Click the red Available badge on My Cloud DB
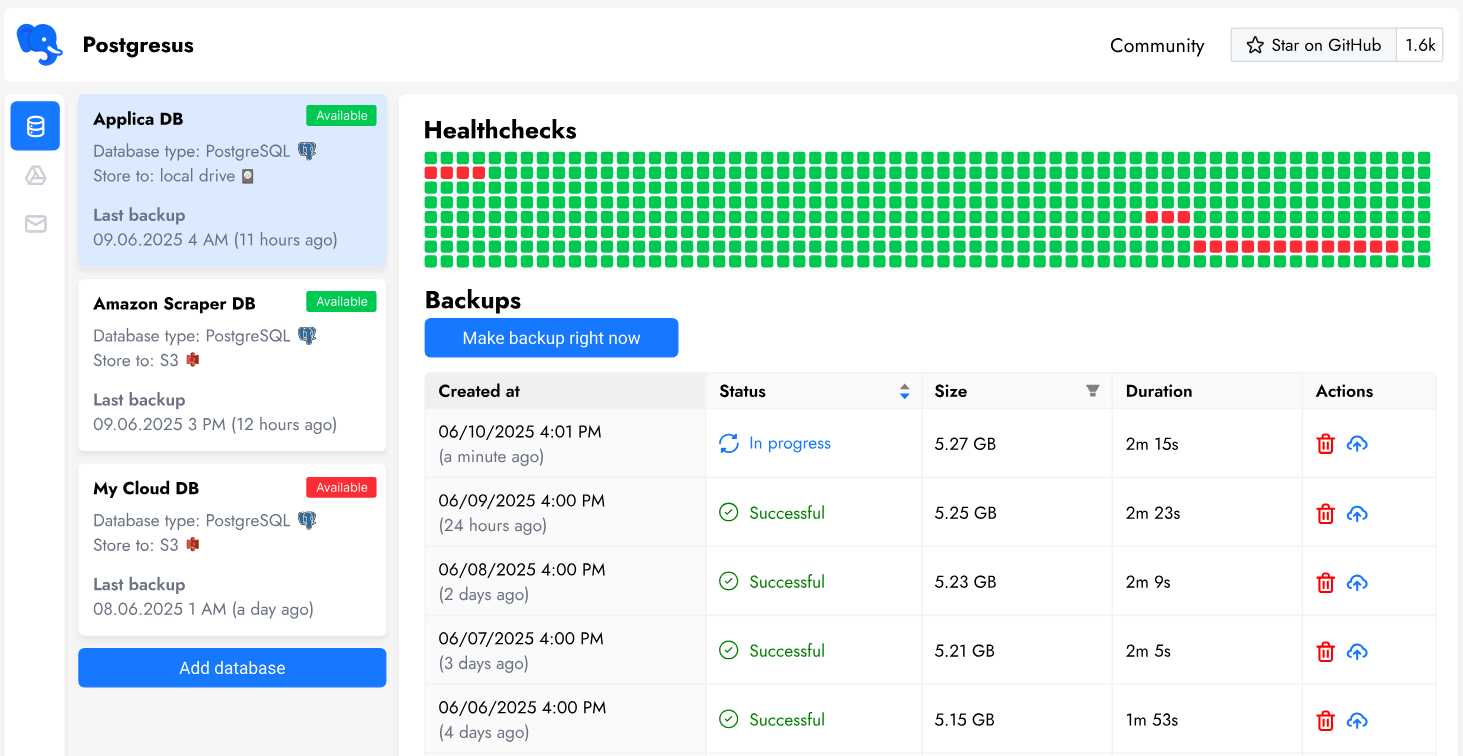 341,487
